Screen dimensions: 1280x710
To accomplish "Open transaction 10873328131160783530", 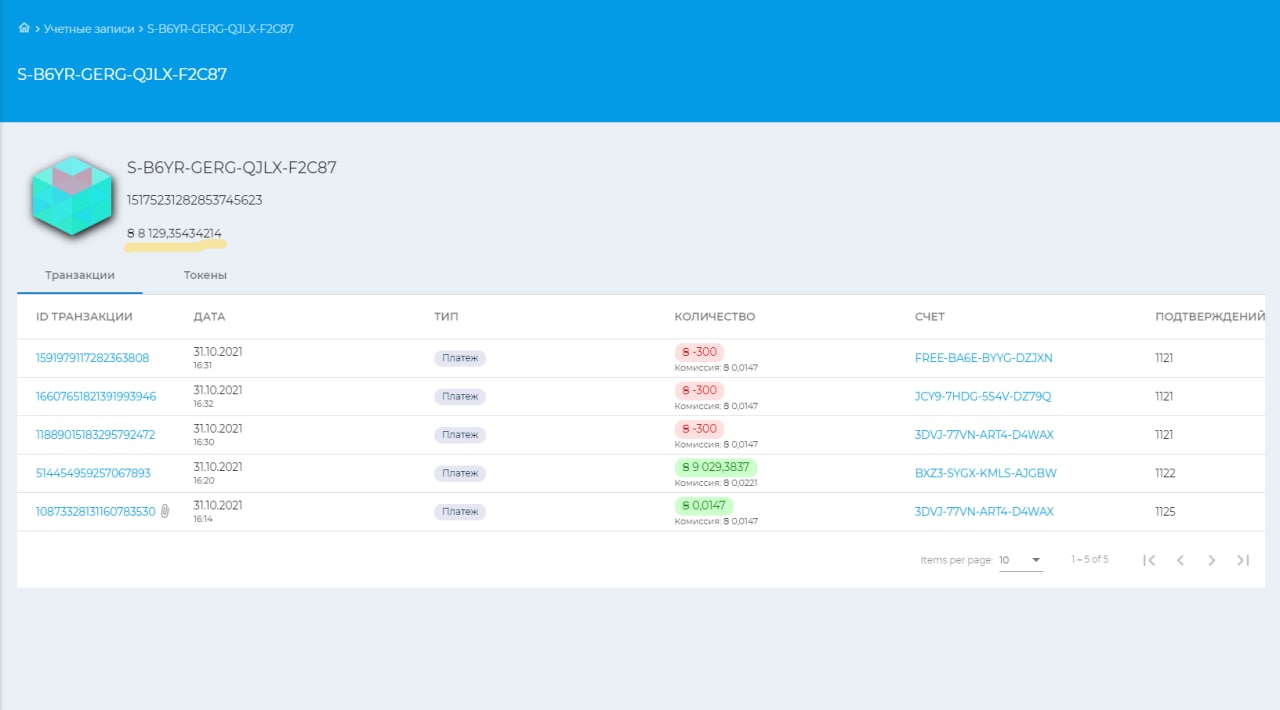I will (96, 511).
